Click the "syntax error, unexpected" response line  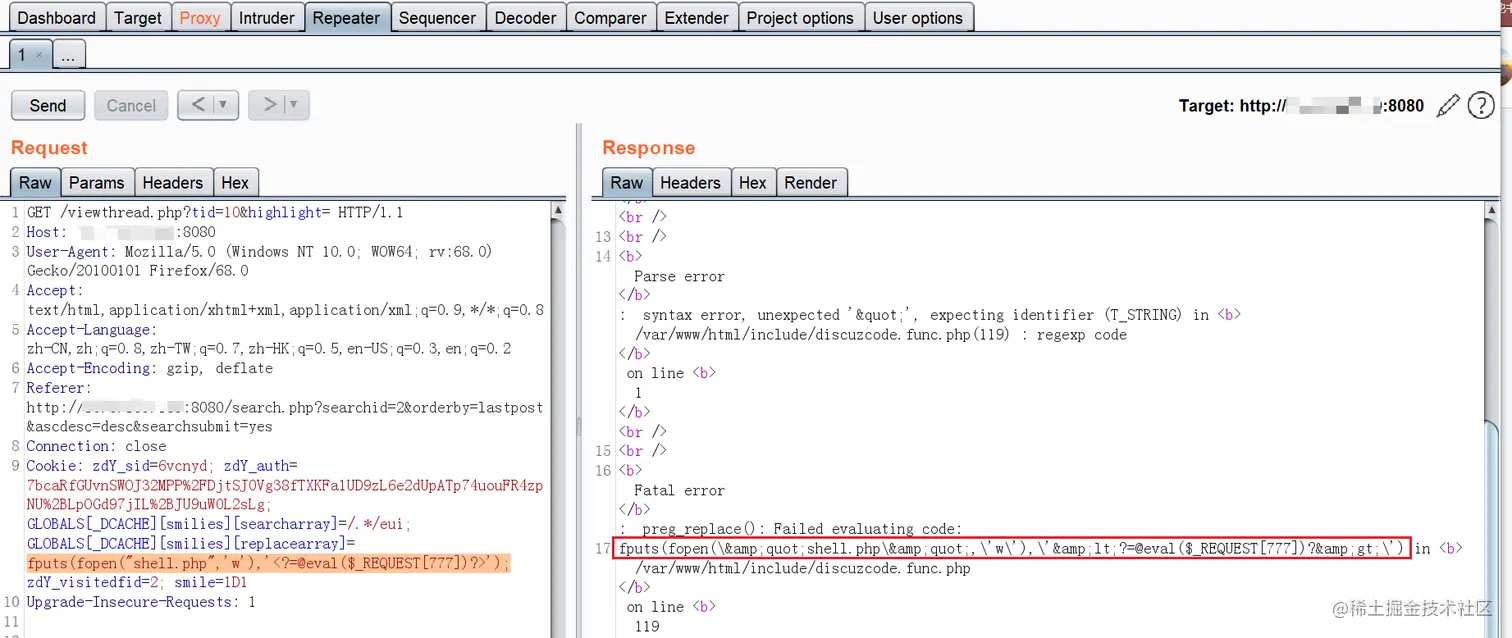[930, 314]
